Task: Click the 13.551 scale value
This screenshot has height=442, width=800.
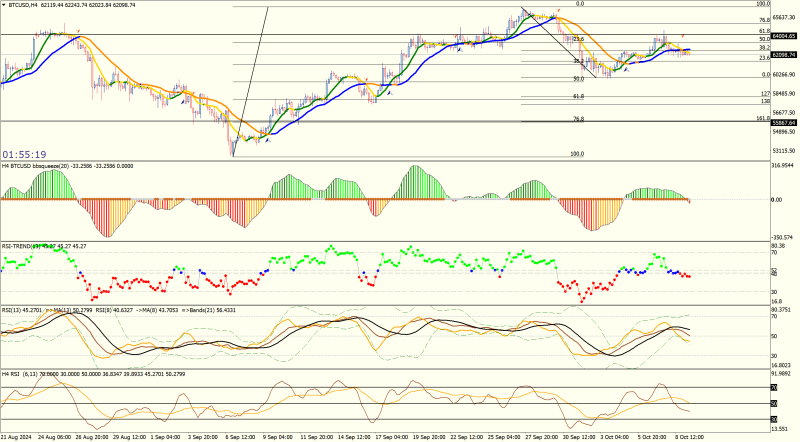Action: tap(781, 429)
